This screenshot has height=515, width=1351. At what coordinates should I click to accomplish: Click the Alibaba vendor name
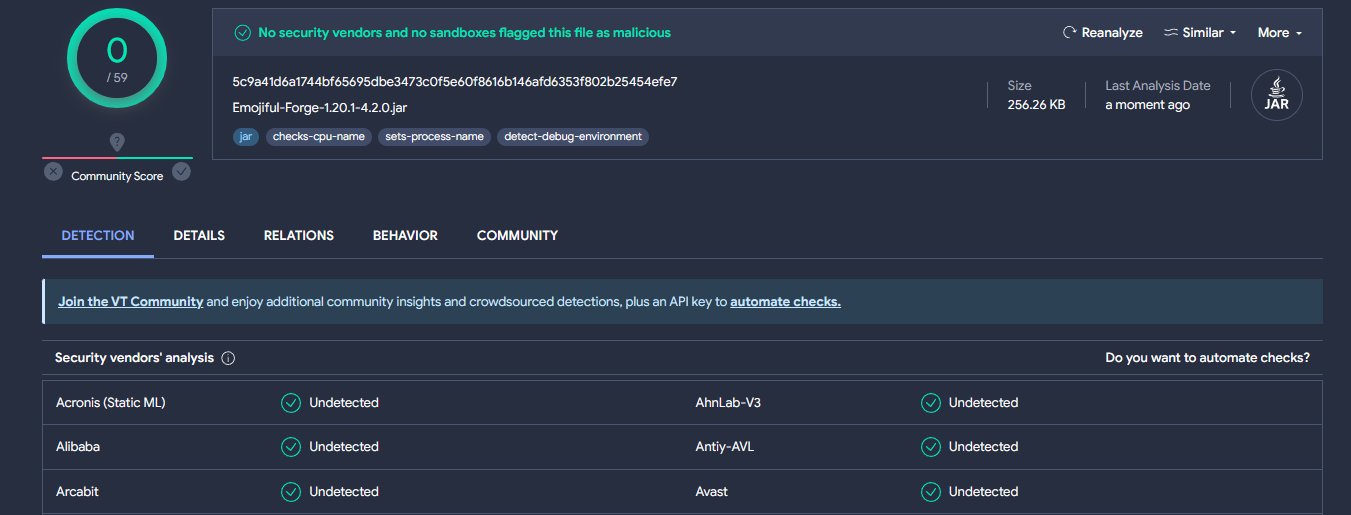(x=78, y=447)
